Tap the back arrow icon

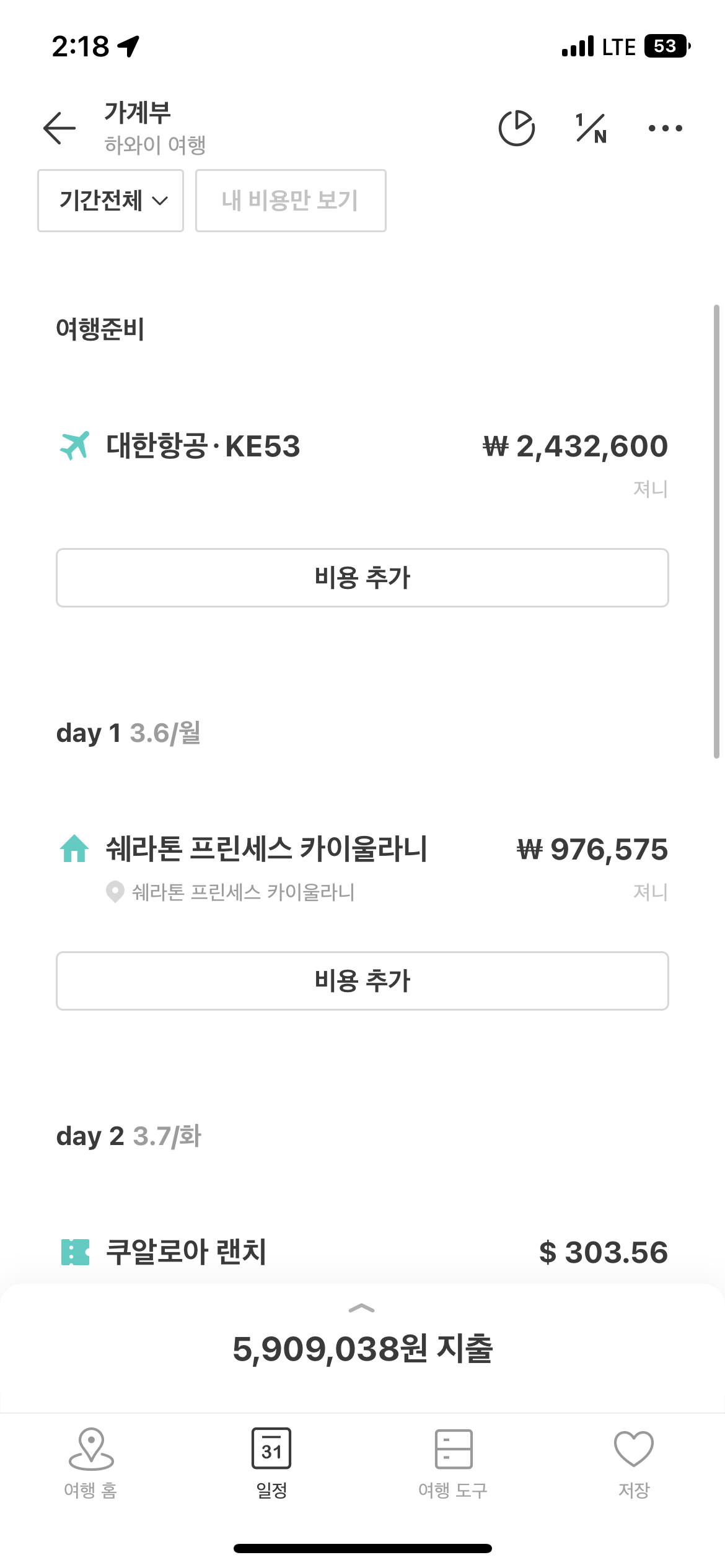point(59,128)
